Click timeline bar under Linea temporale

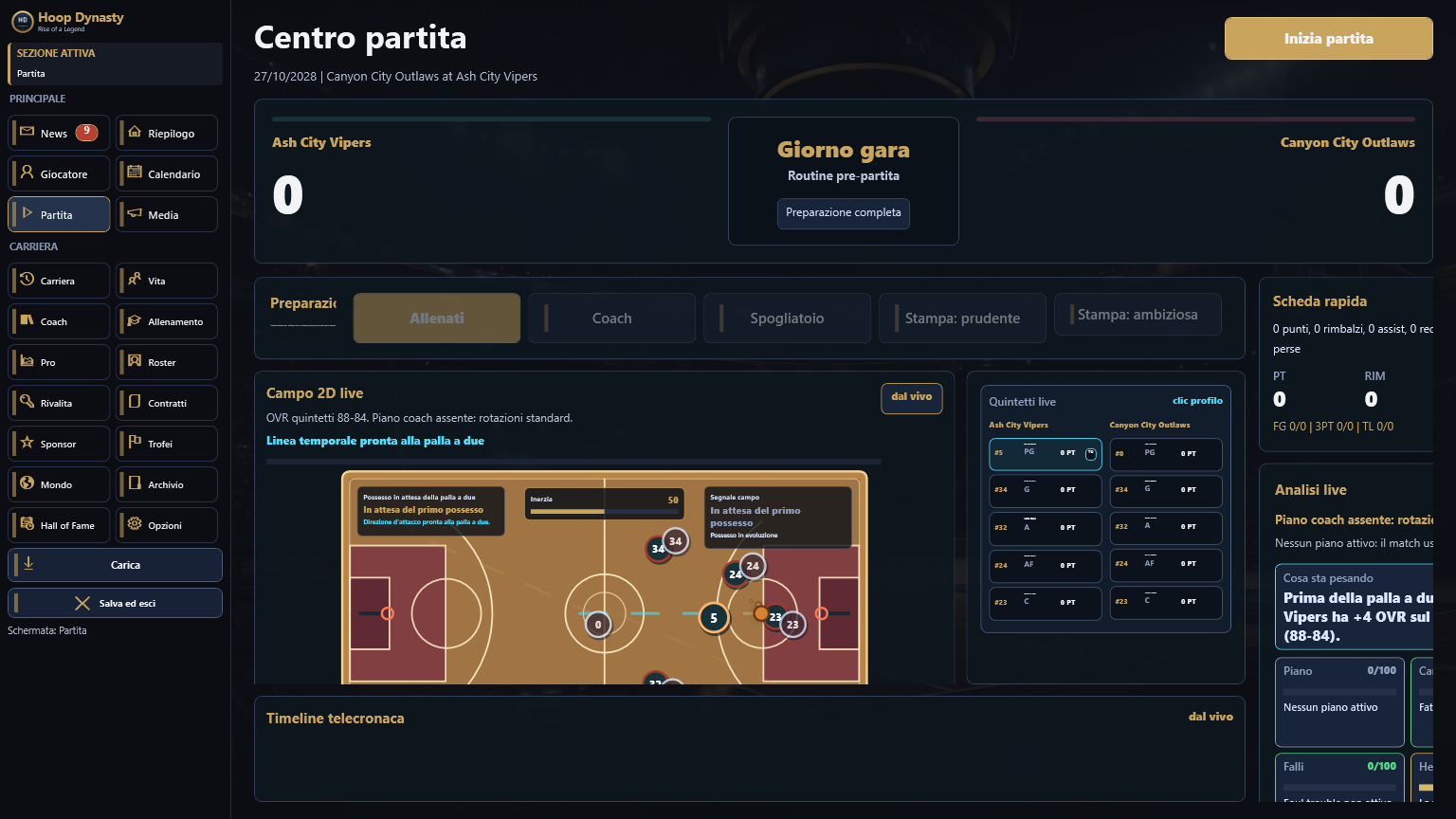(573, 462)
